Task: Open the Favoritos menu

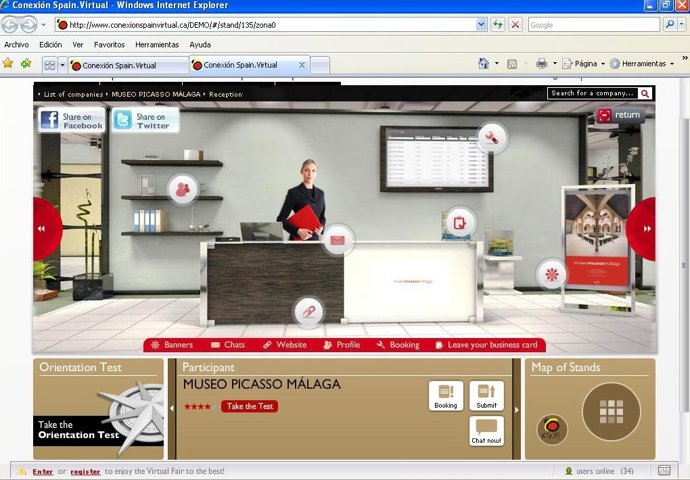Action: point(109,45)
